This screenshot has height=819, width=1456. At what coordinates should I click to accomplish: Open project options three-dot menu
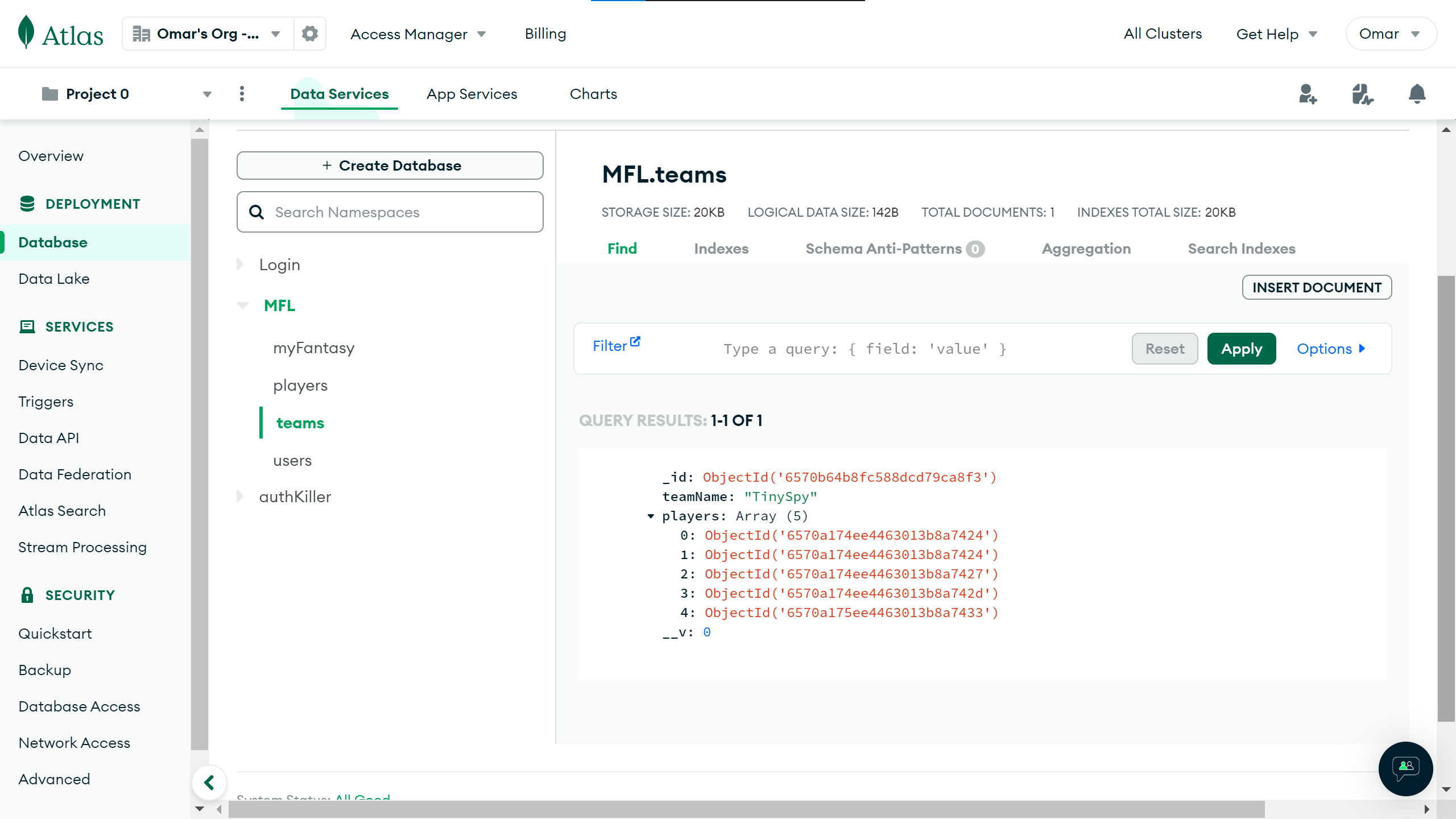point(242,94)
